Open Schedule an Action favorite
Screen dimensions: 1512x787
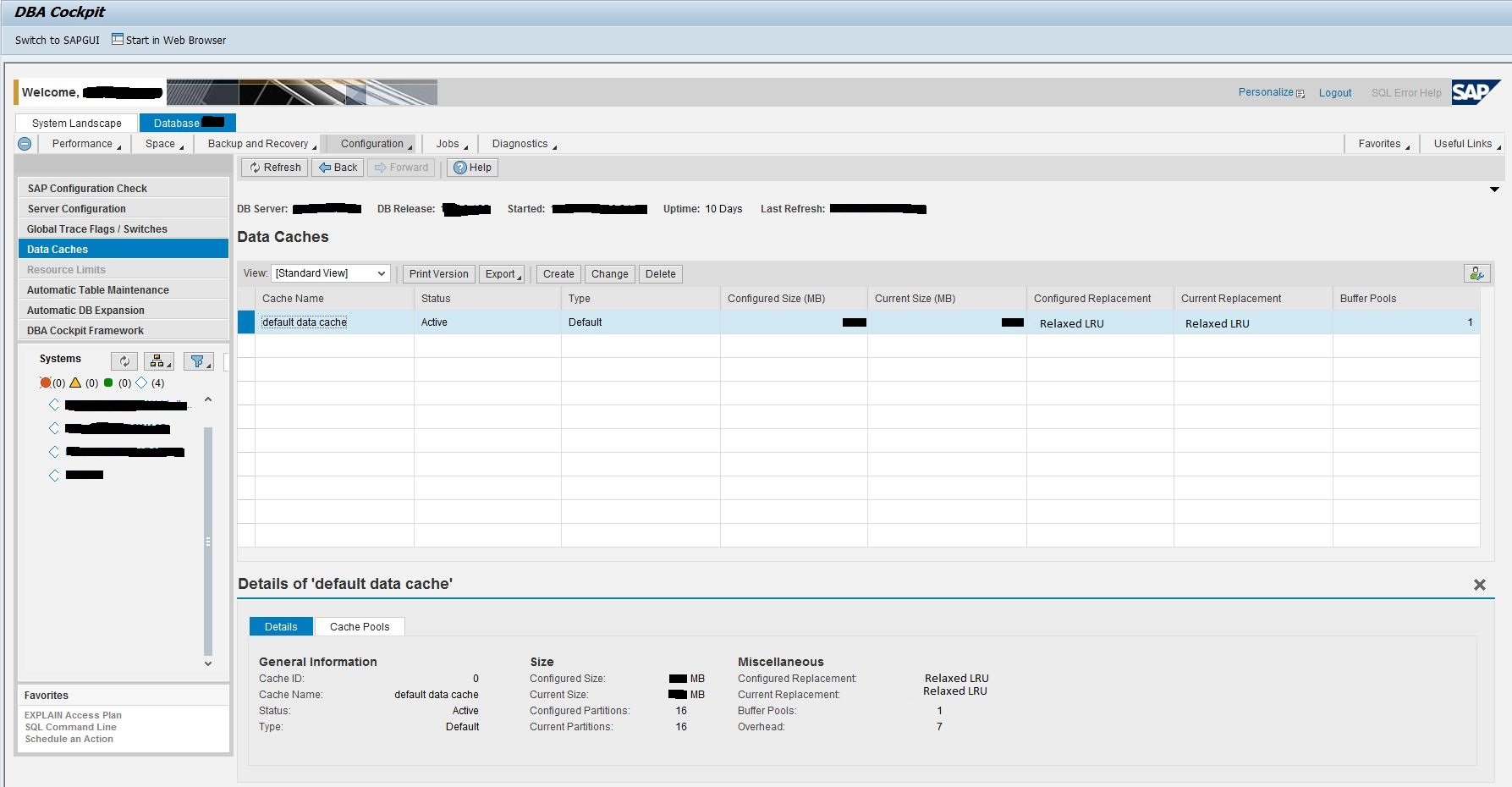coord(69,739)
